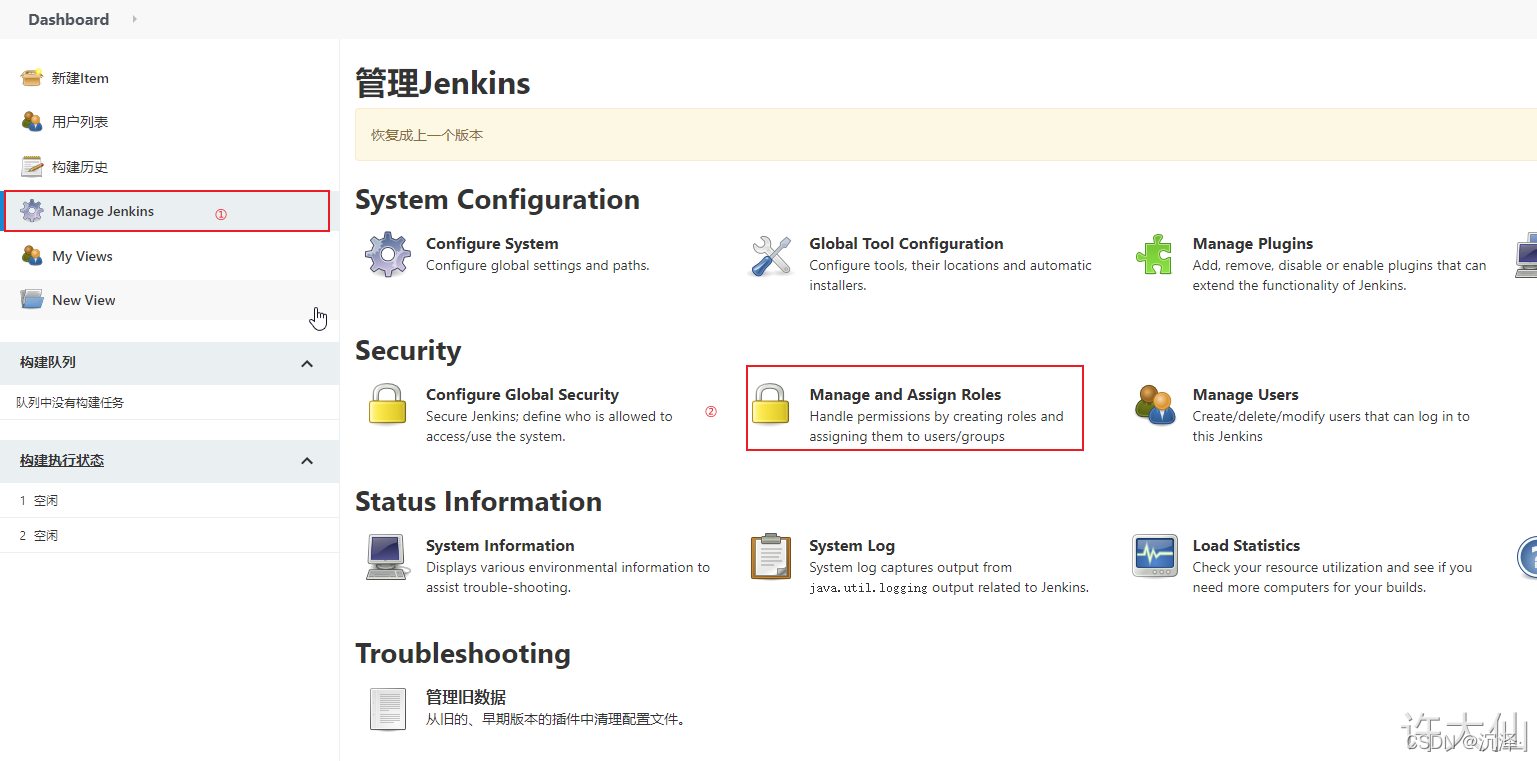Image resolution: width=1537 pixels, height=761 pixels.
Task: Open the Load Statistics link
Action: pos(1246,545)
